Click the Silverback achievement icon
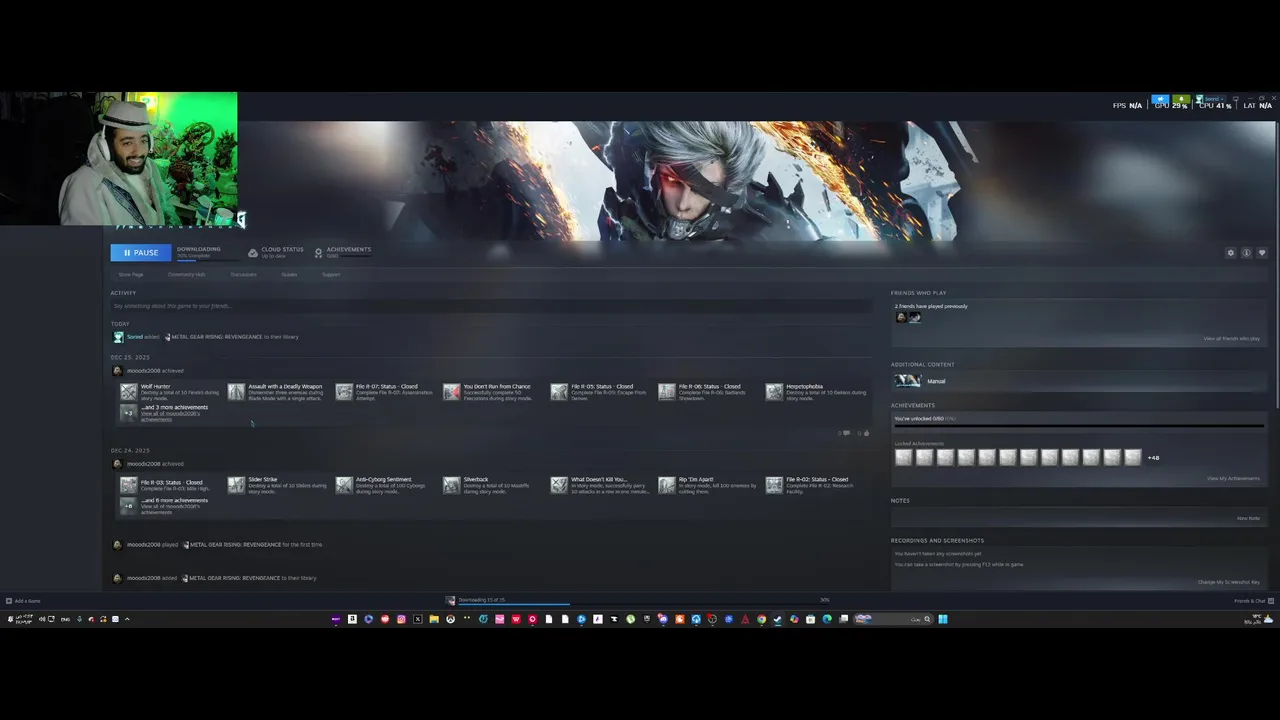 tap(452, 485)
